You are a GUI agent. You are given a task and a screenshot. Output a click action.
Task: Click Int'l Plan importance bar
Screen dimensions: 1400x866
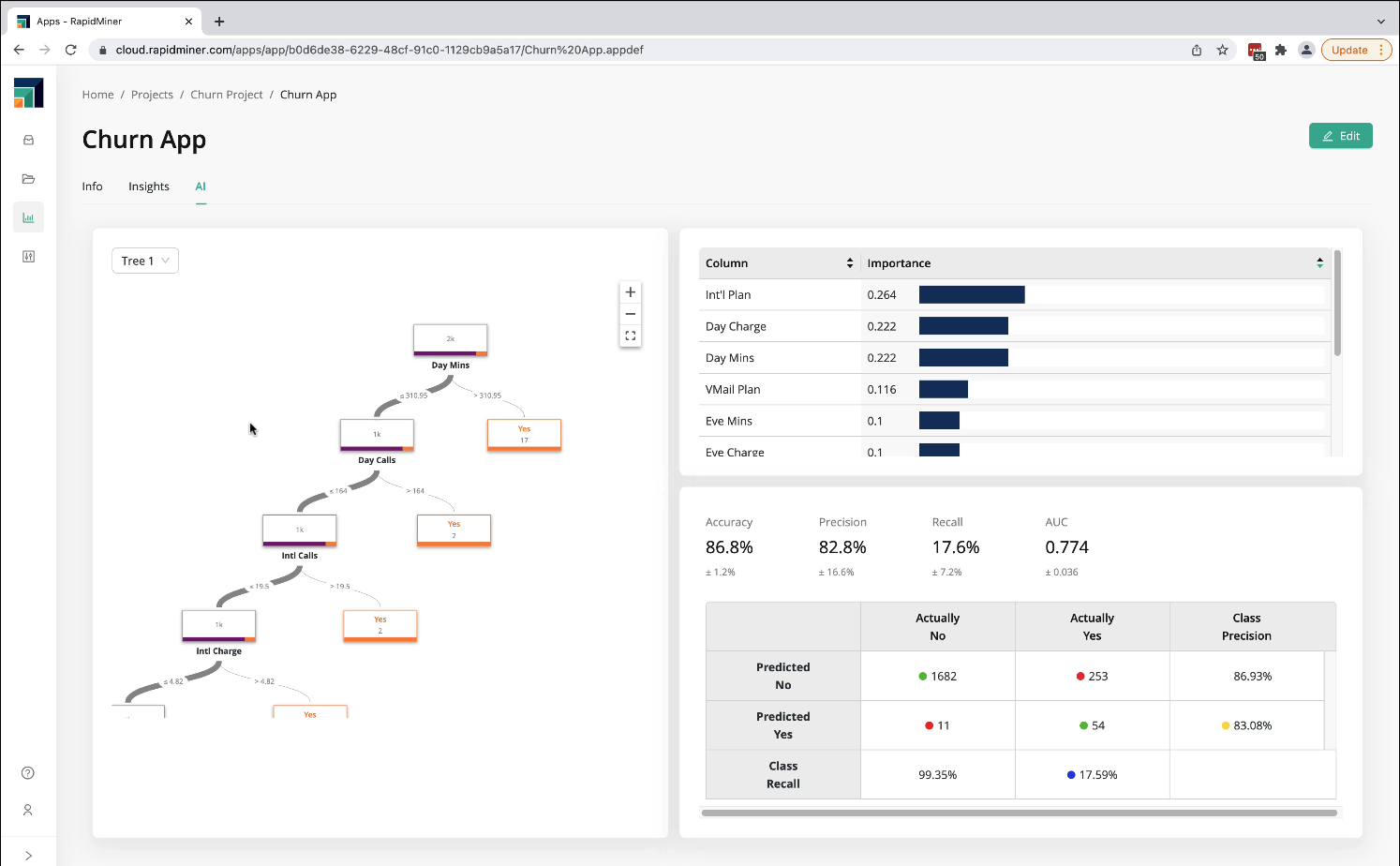pyautogui.click(x=972, y=294)
